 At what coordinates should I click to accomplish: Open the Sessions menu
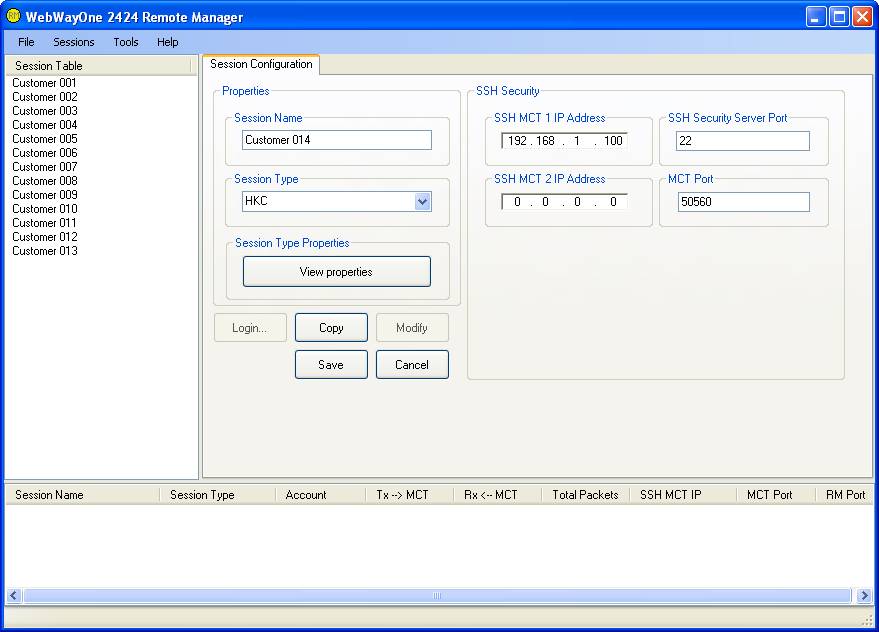pyautogui.click(x=74, y=42)
